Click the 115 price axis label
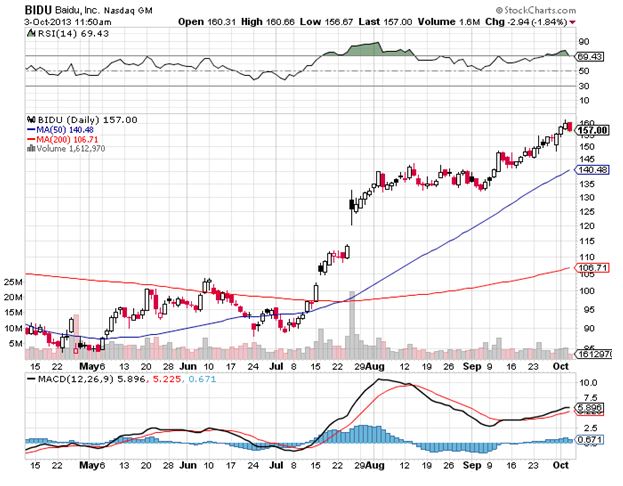 [x=587, y=241]
